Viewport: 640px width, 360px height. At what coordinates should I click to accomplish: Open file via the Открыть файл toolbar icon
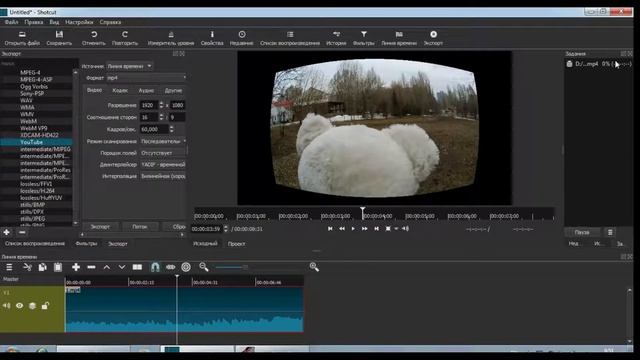coord(22,38)
